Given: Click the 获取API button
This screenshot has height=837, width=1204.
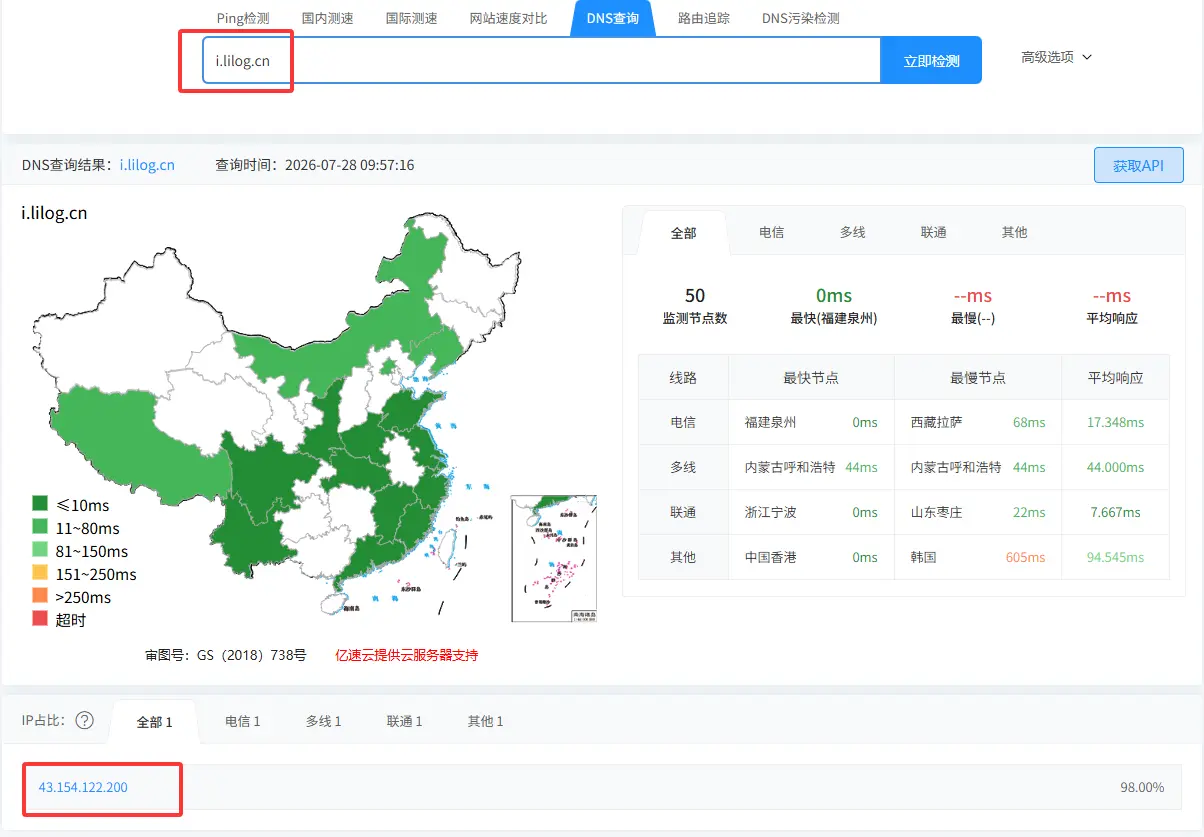Looking at the screenshot, I should [x=1139, y=165].
